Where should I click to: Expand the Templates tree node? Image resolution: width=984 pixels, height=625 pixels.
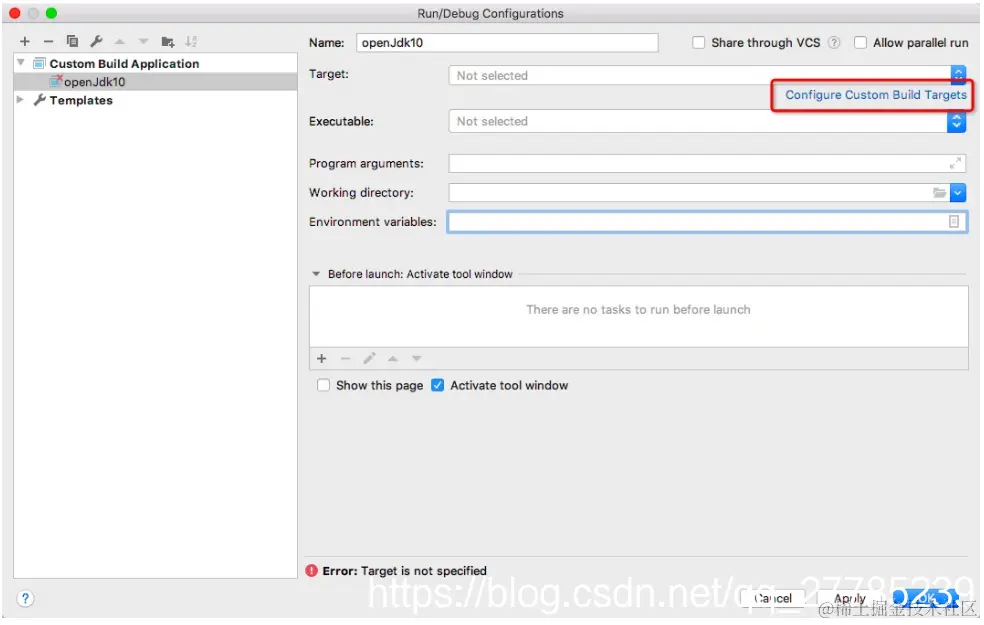tap(21, 100)
